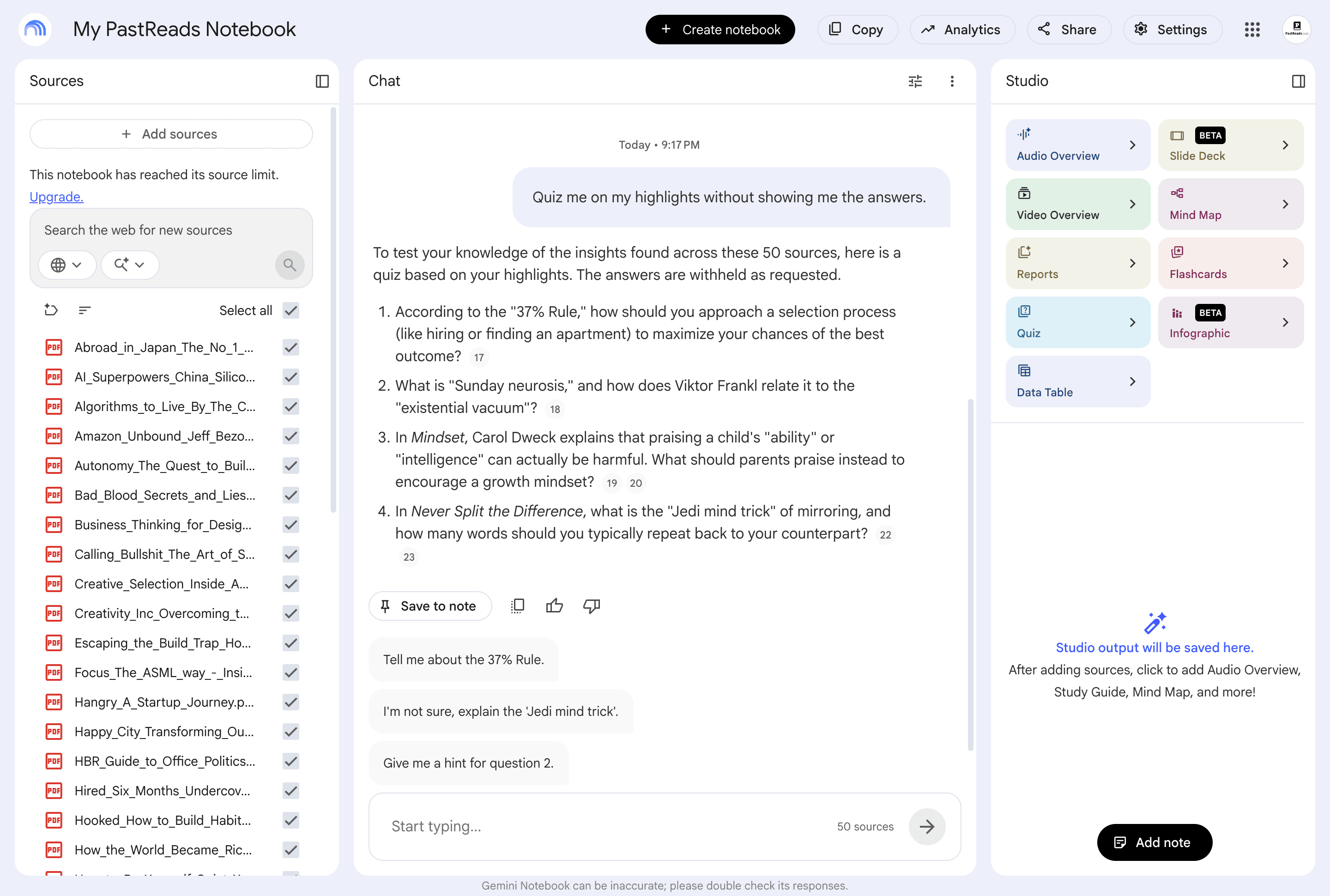Open citation 17 reference chip

click(x=479, y=357)
